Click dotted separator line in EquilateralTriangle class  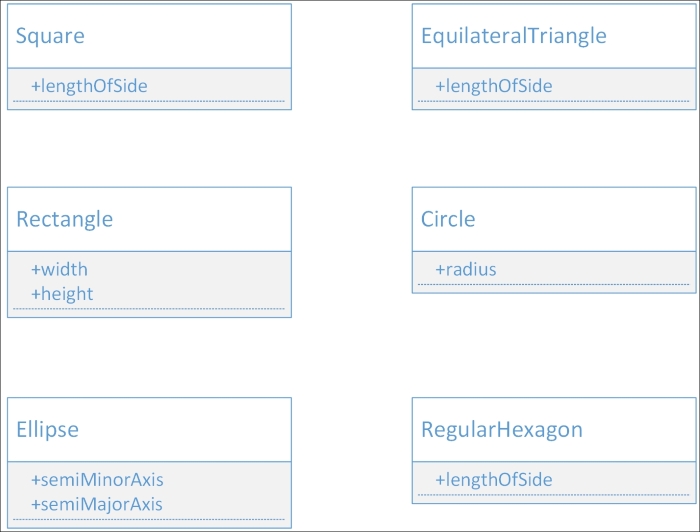(x=554, y=101)
